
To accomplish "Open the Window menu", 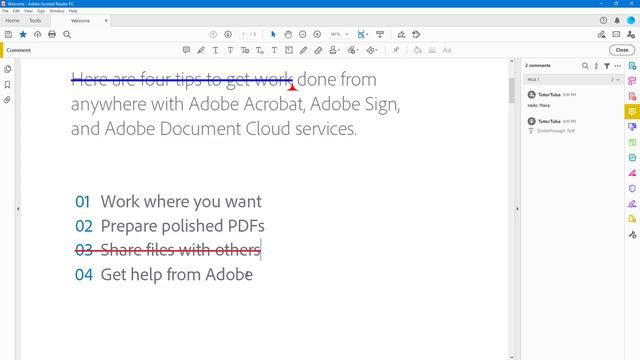I will (x=57, y=11).
